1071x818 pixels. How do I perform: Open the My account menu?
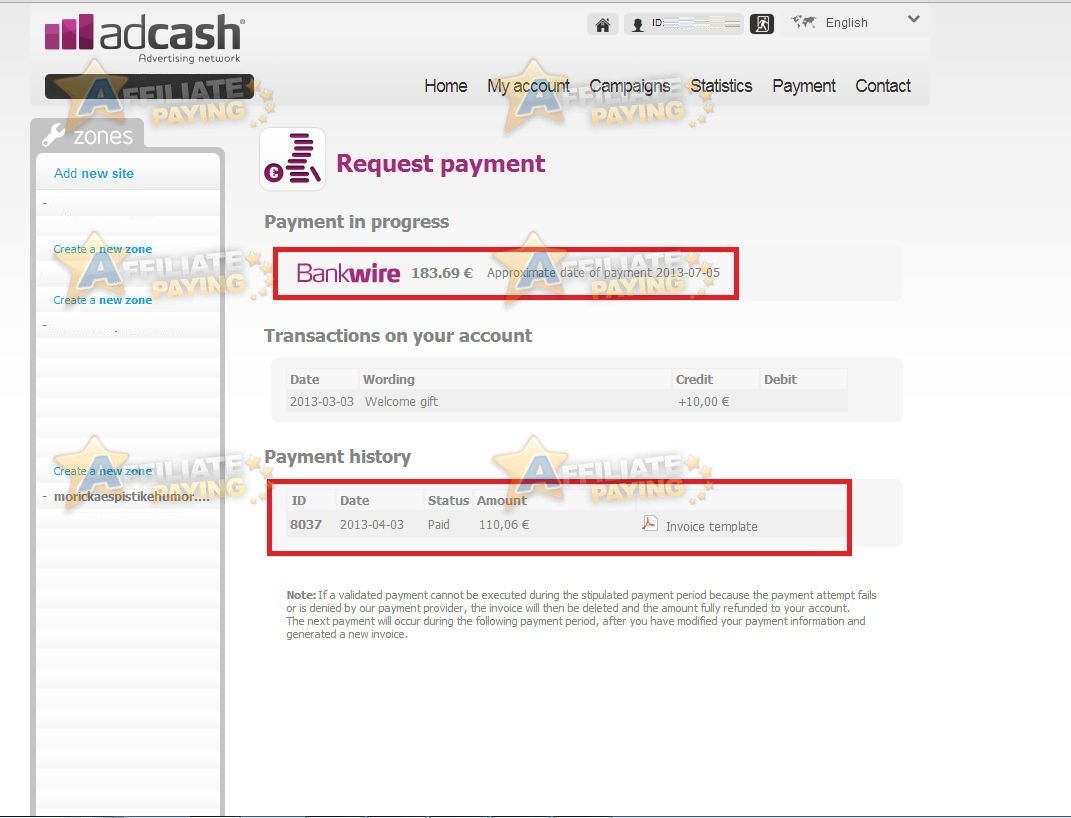[x=528, y=86]
